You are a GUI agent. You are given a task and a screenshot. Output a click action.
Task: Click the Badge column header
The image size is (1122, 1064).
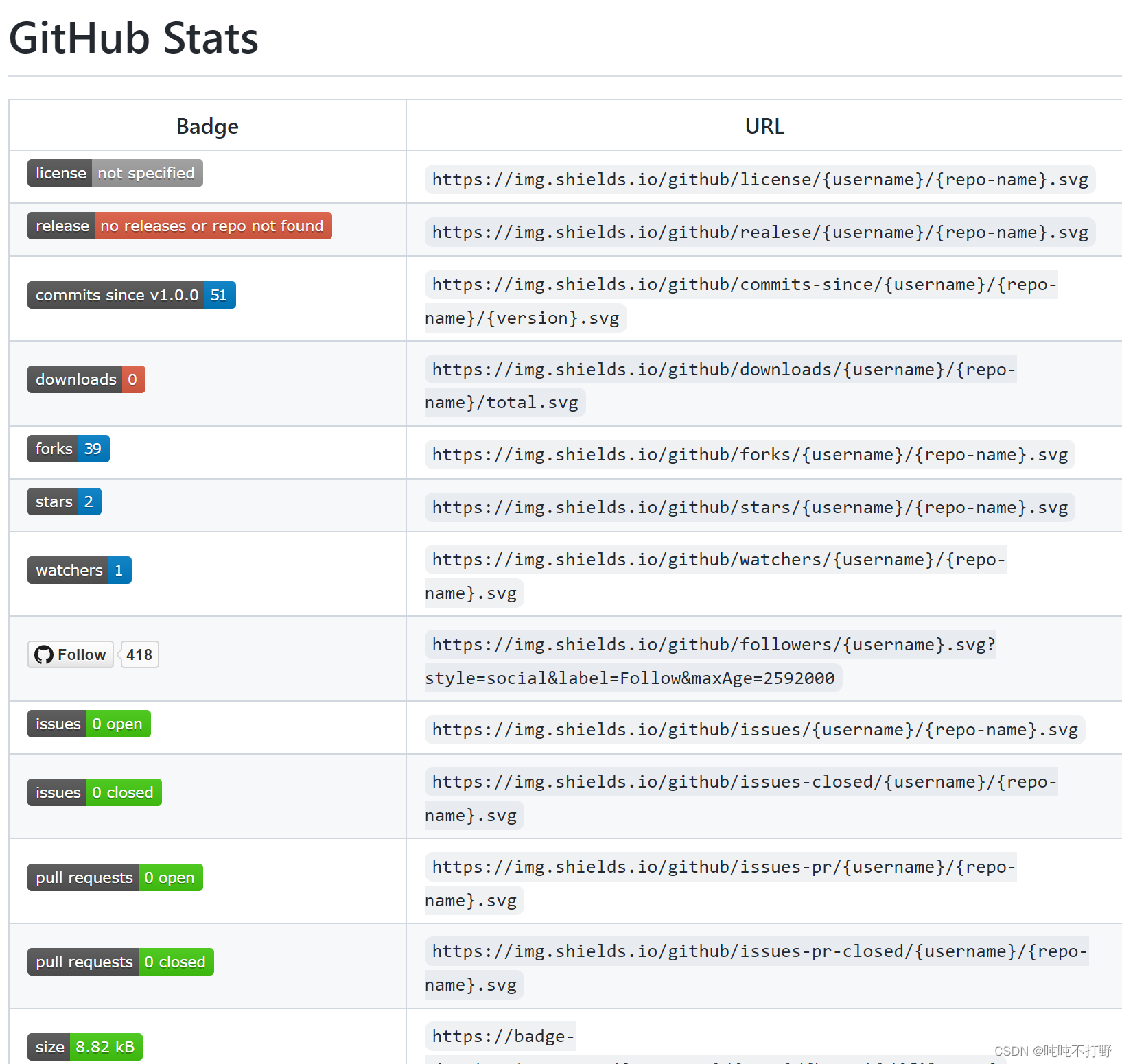pos(207,126)
